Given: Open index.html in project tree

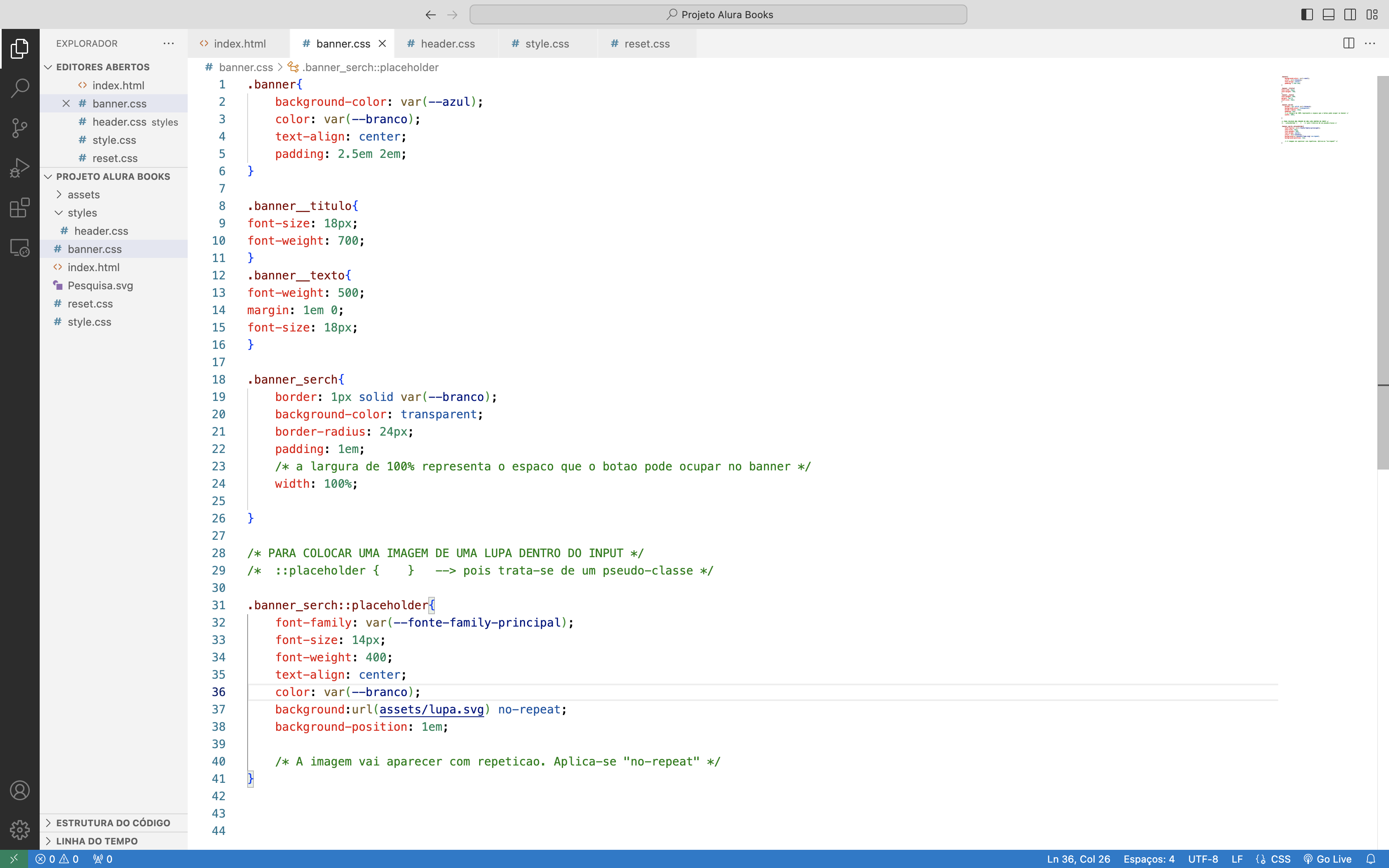Looking at the screenshot, I should coord(114,267).
